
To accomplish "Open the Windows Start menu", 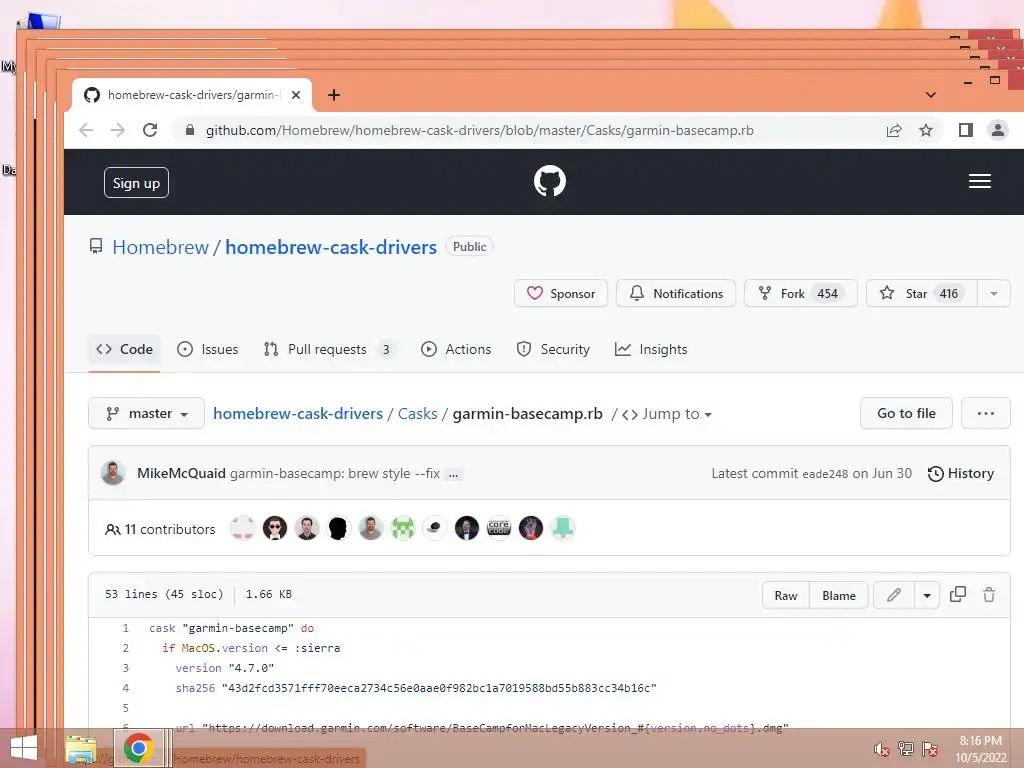I will (24, 748).
